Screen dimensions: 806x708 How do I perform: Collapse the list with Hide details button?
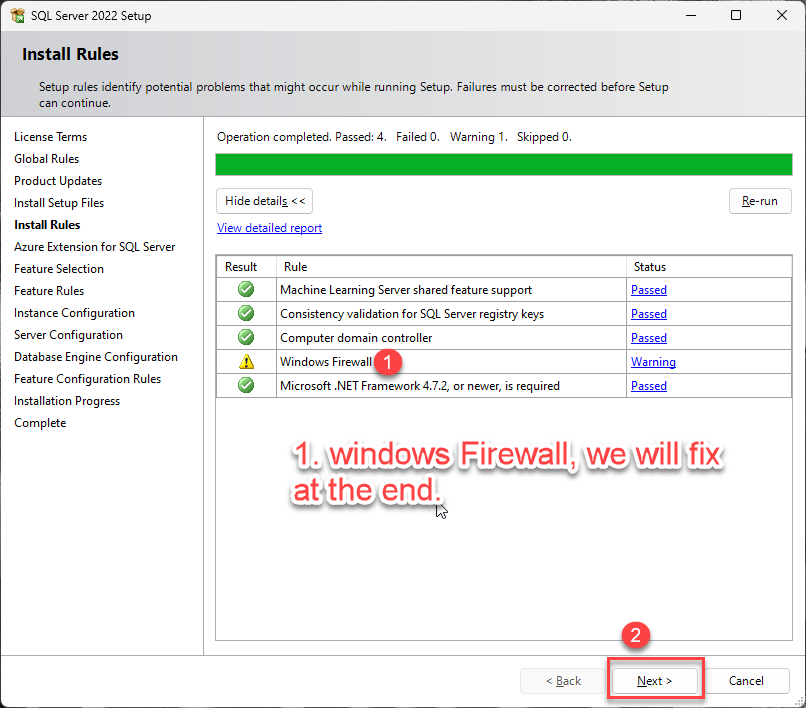pos(265,201)
